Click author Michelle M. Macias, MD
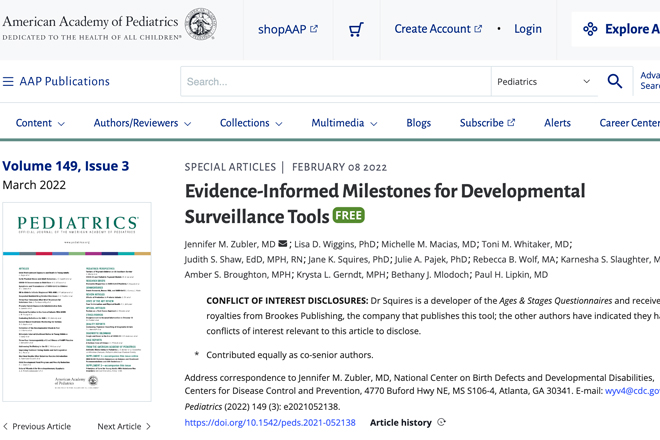 coord(428,244)
